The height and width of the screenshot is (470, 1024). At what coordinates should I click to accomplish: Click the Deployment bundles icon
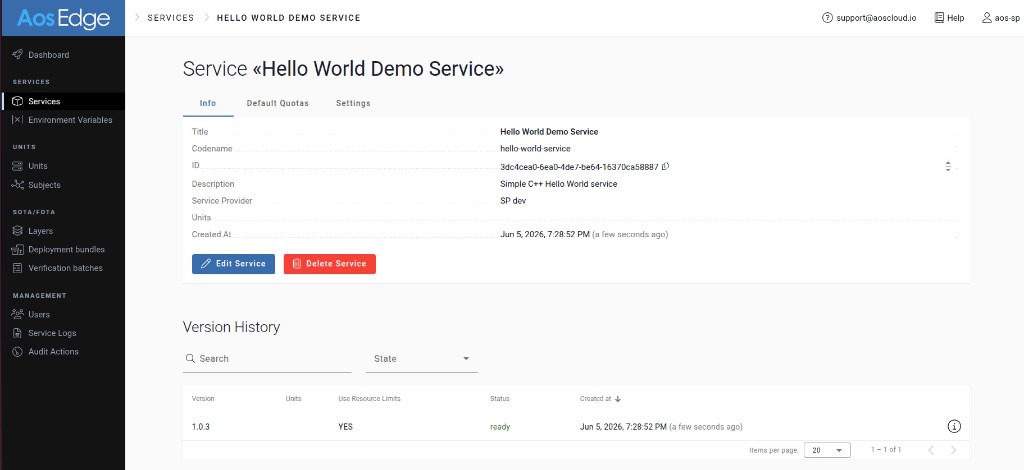tap(18, 249)
